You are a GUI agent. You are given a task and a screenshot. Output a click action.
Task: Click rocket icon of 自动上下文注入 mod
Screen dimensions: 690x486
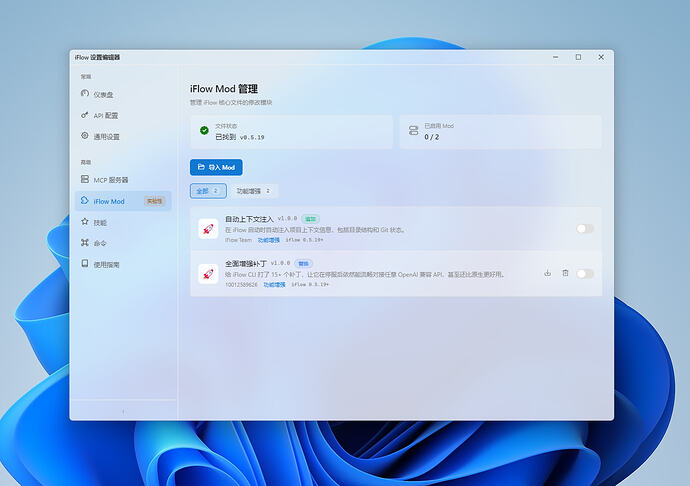pyautogui.click(x=208, y=229)
